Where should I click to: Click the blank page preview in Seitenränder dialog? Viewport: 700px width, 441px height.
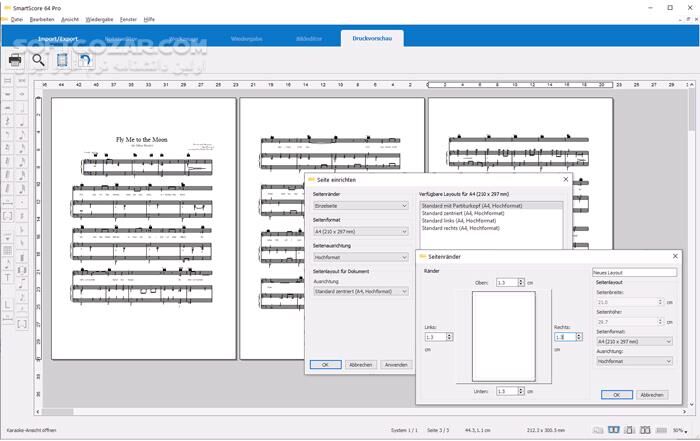pyautogui.click(x=504, y=337)
